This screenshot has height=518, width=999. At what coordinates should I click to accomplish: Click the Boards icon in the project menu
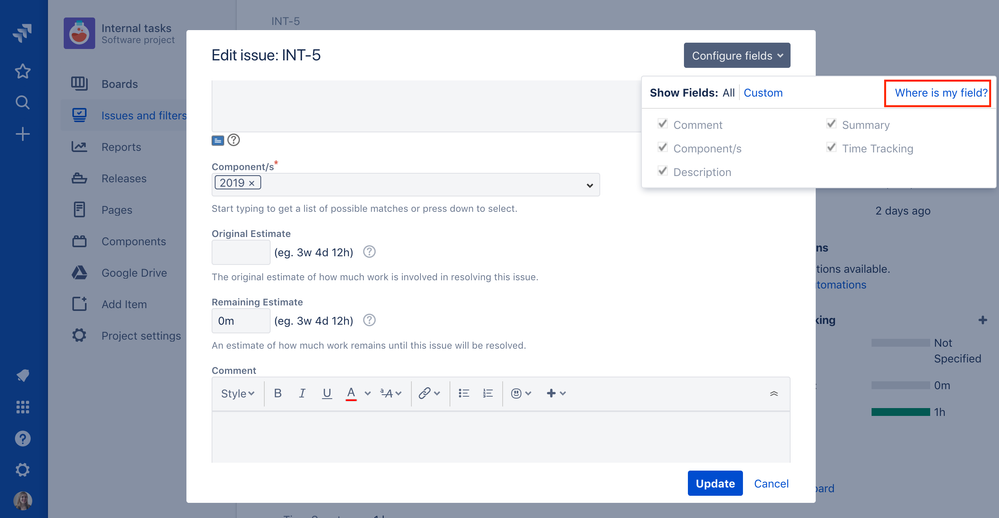79,83
